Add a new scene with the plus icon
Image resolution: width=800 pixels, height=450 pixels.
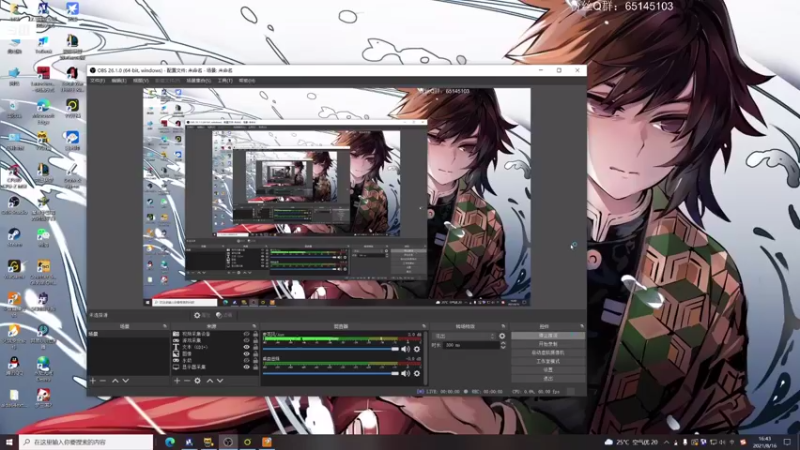[93, 381]
